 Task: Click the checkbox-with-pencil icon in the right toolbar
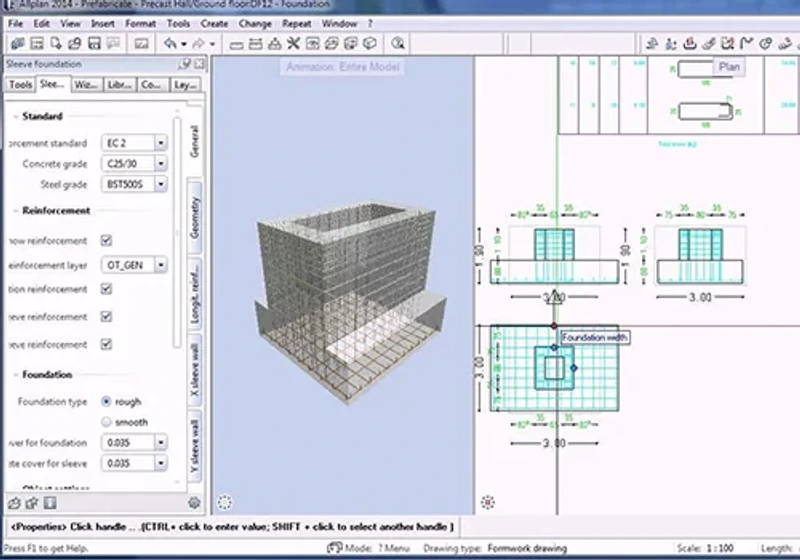(x=728, y=44)
